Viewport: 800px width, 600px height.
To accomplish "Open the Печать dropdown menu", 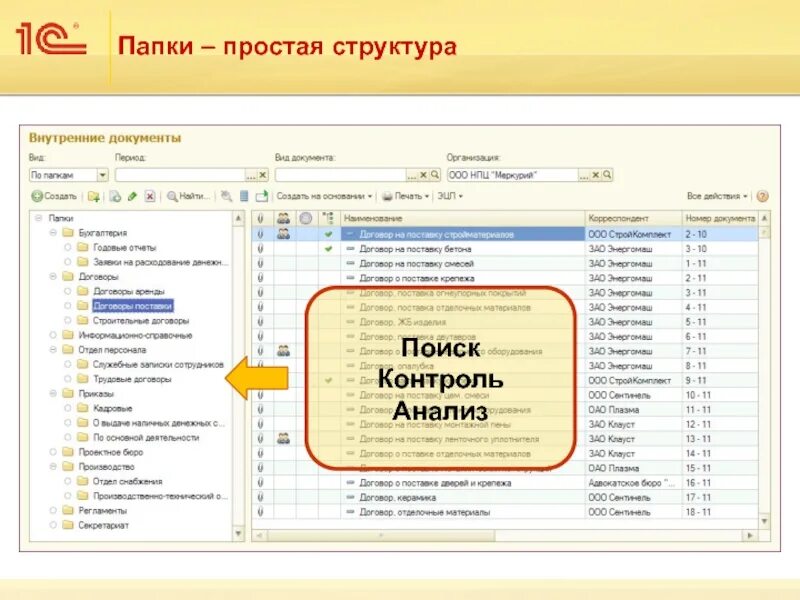I will (406, 196).
